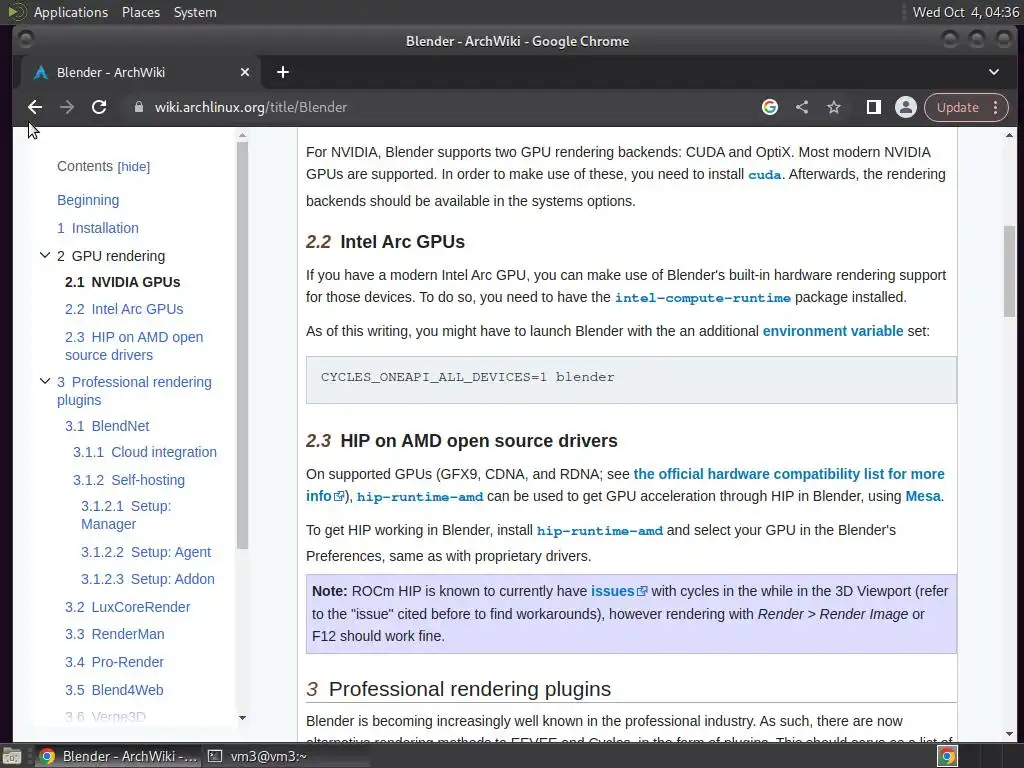The image size is (1024, 768).
Task: Open hip-runtime-amd link after 'install'
Action: point(600,531)
